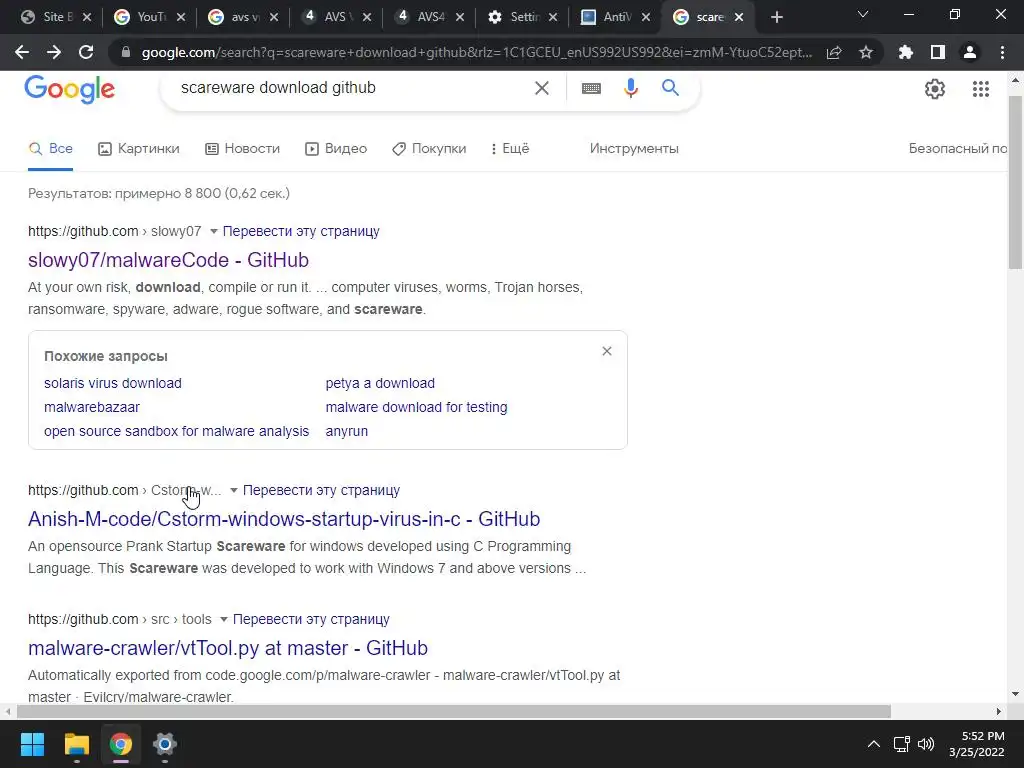Viewport: 1024px width, 768px height.
Task: Search for malwarebazaar suggestion
Action: [91, 407]
